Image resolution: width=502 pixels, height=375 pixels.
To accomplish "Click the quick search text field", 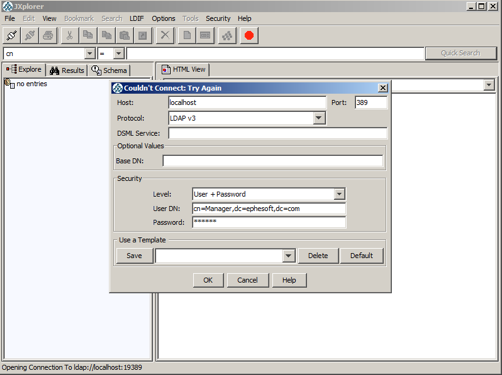I will click(275, 53).
